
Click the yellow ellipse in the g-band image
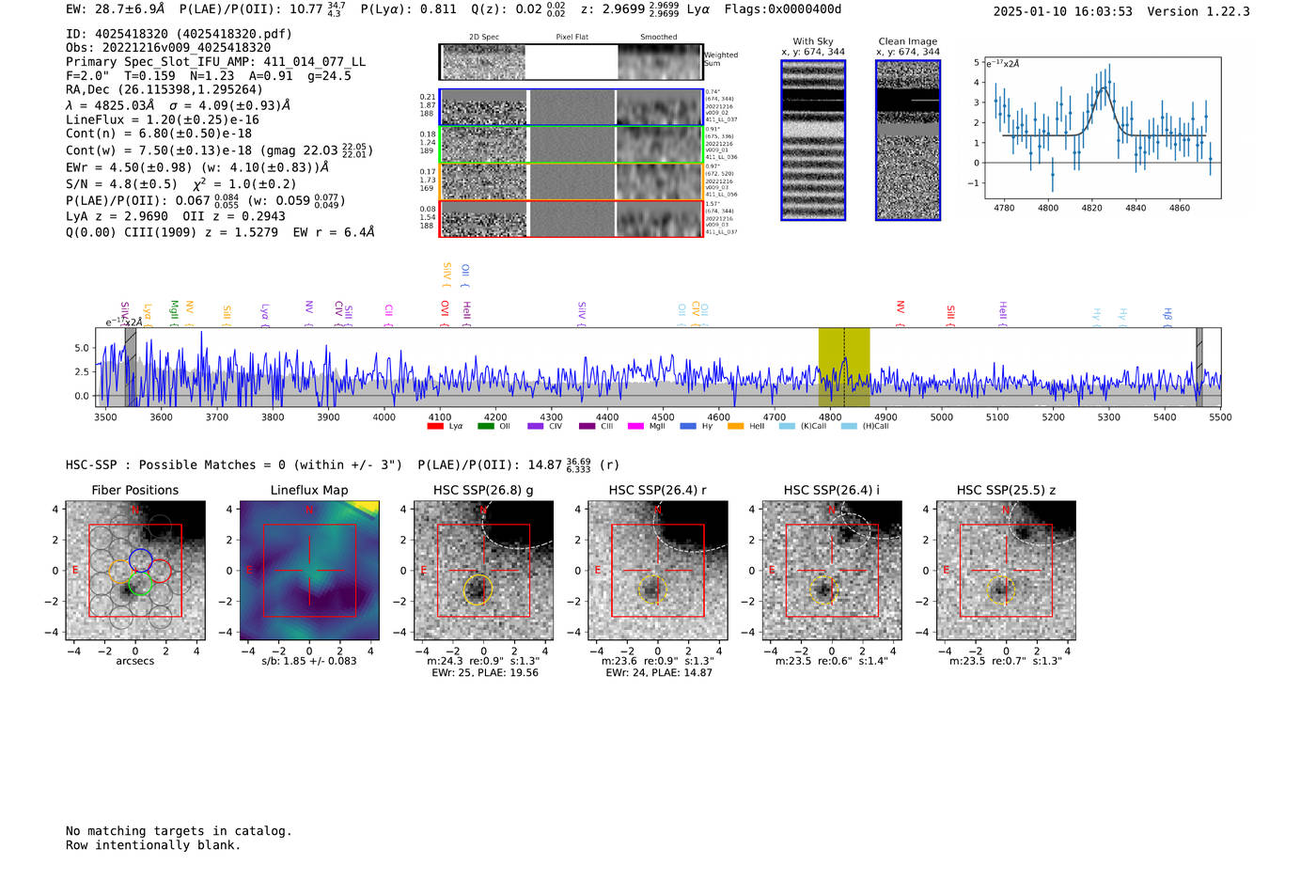coord(478,589)
